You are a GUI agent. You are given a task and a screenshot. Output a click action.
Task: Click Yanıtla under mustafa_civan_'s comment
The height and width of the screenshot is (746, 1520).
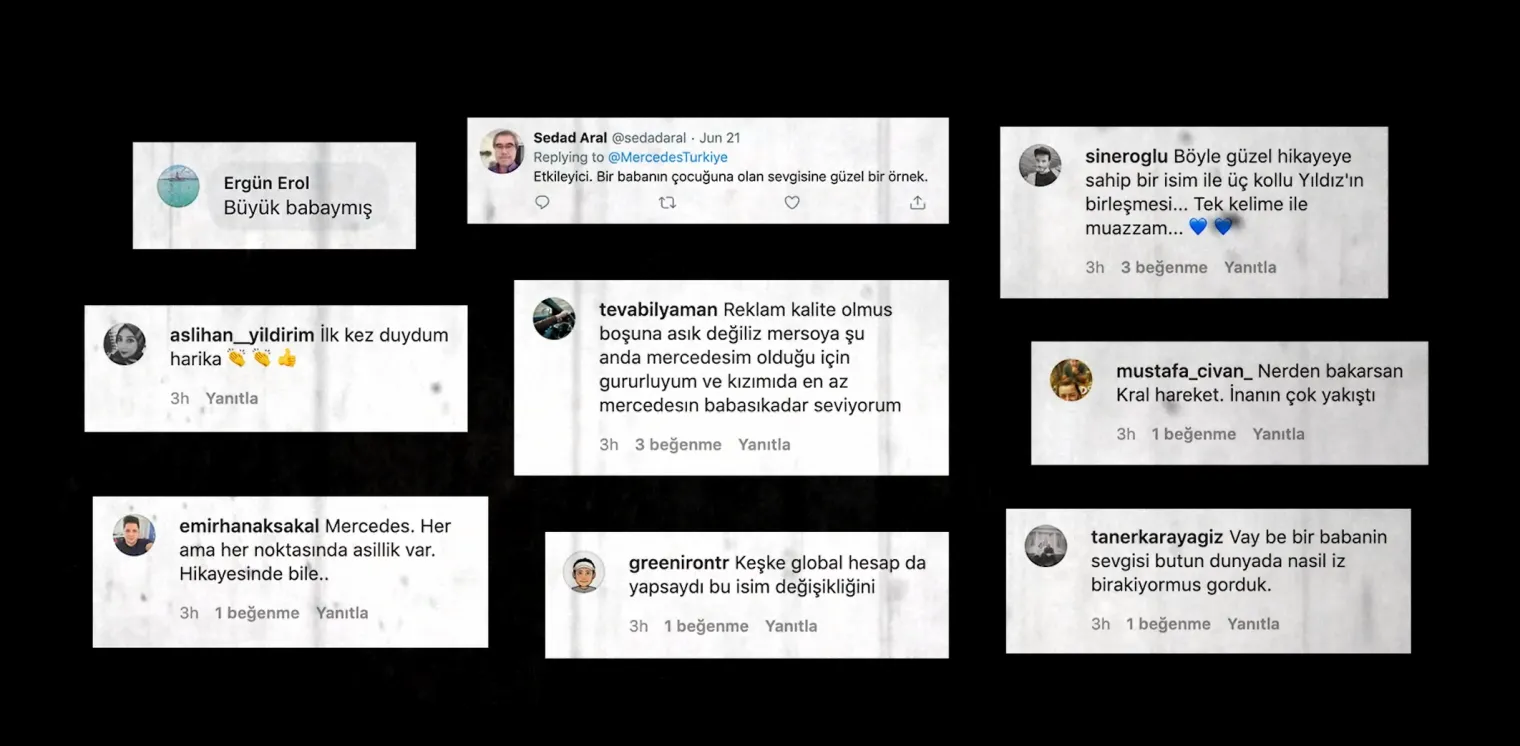pyautogui.click(x=1278, y=434)
